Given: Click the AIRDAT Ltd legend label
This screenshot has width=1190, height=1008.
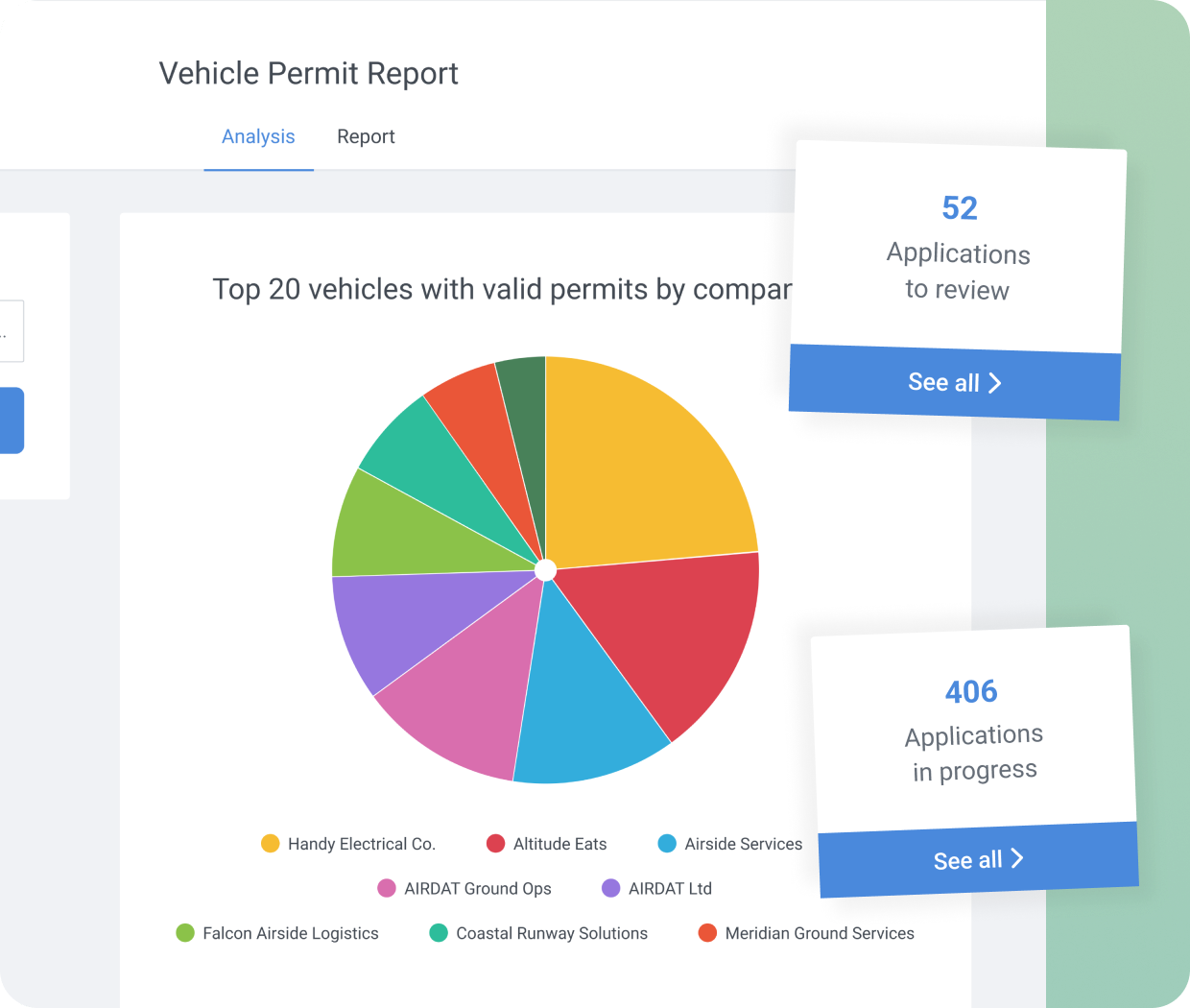Looking at the screenshot, I should (670, 889).
